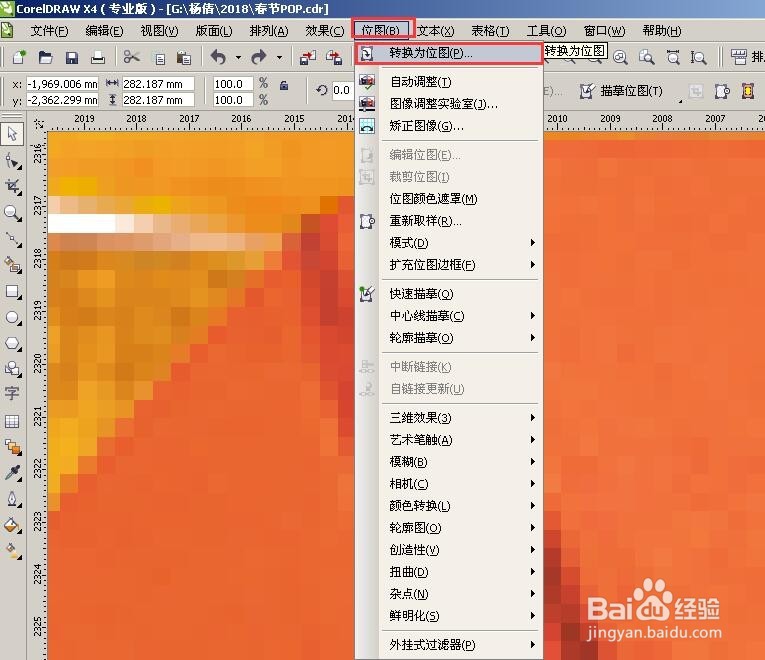Choose 自动调整(T) menu entry
This screenshot has height=660, width=765.
(x=449, y=81)
